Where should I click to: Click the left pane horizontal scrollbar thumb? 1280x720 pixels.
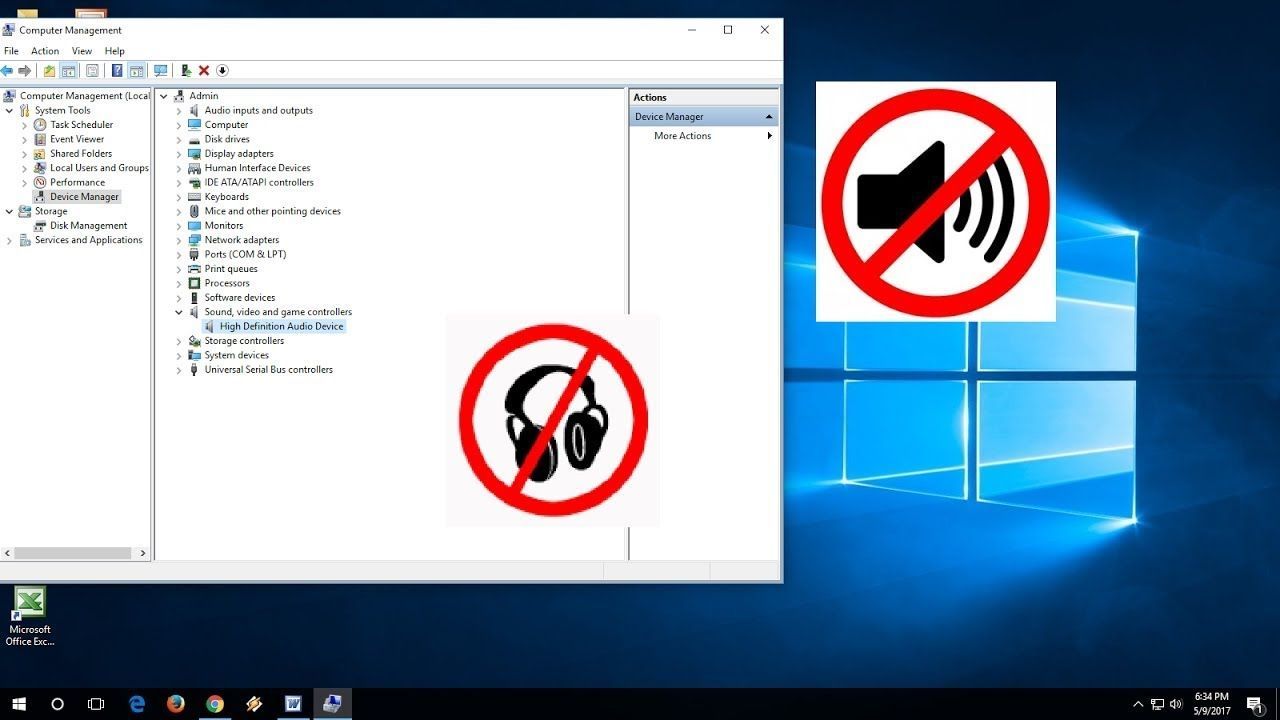(x=72, y=553)
